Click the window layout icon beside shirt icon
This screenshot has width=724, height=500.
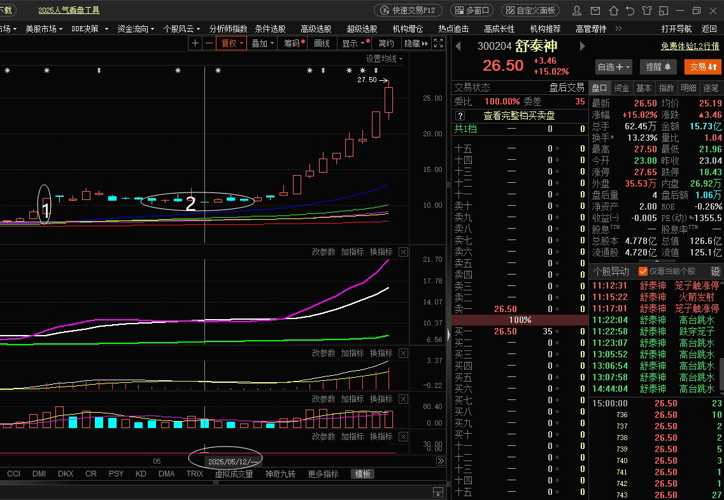click(664, 10)
